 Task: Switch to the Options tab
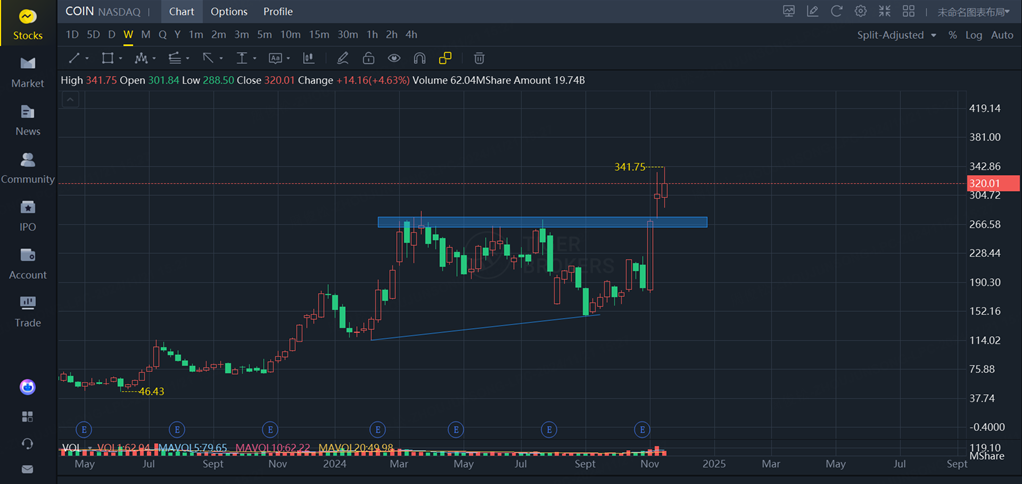[x=229, y=12]
